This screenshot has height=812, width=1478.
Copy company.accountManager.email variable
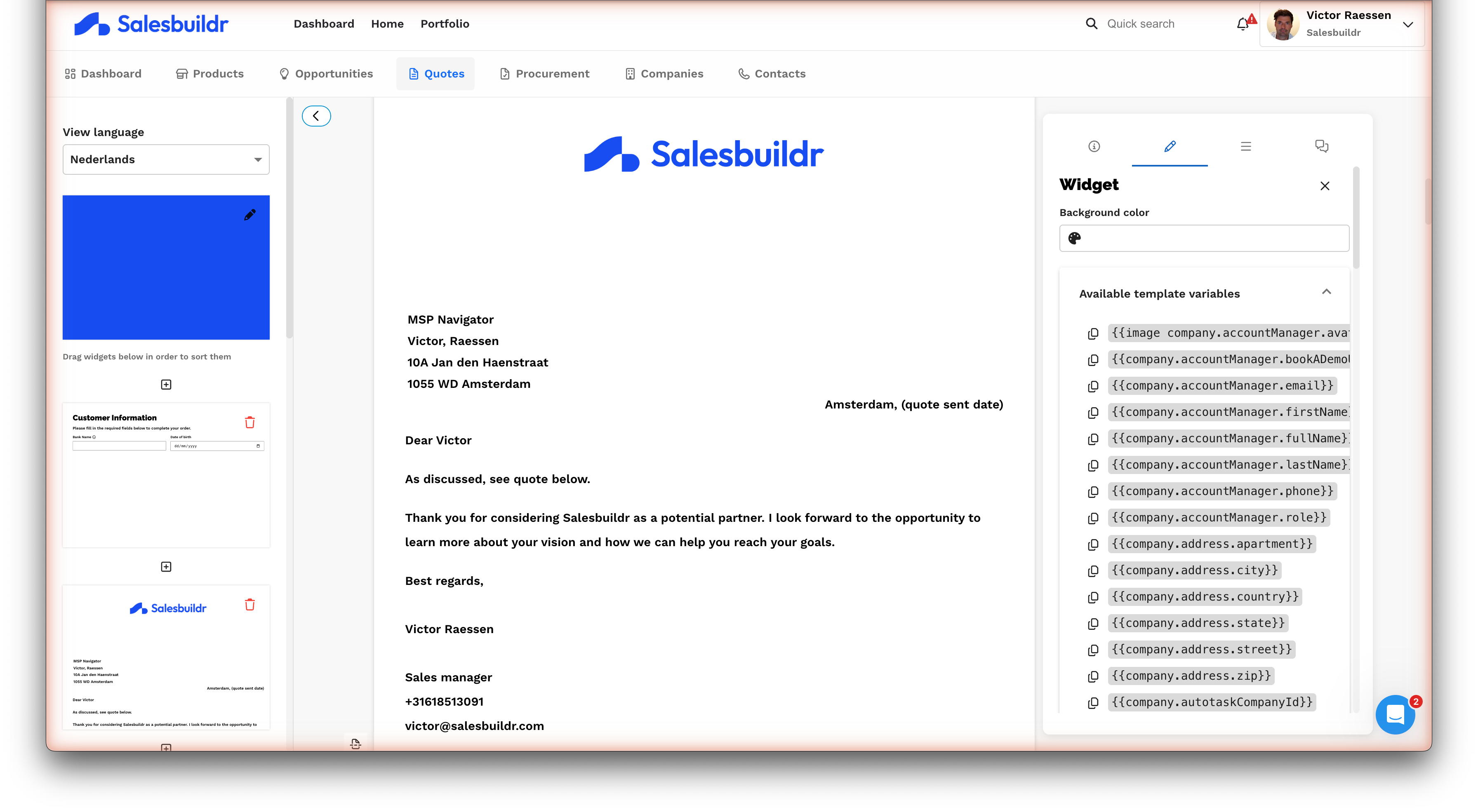click(1093, 387)
